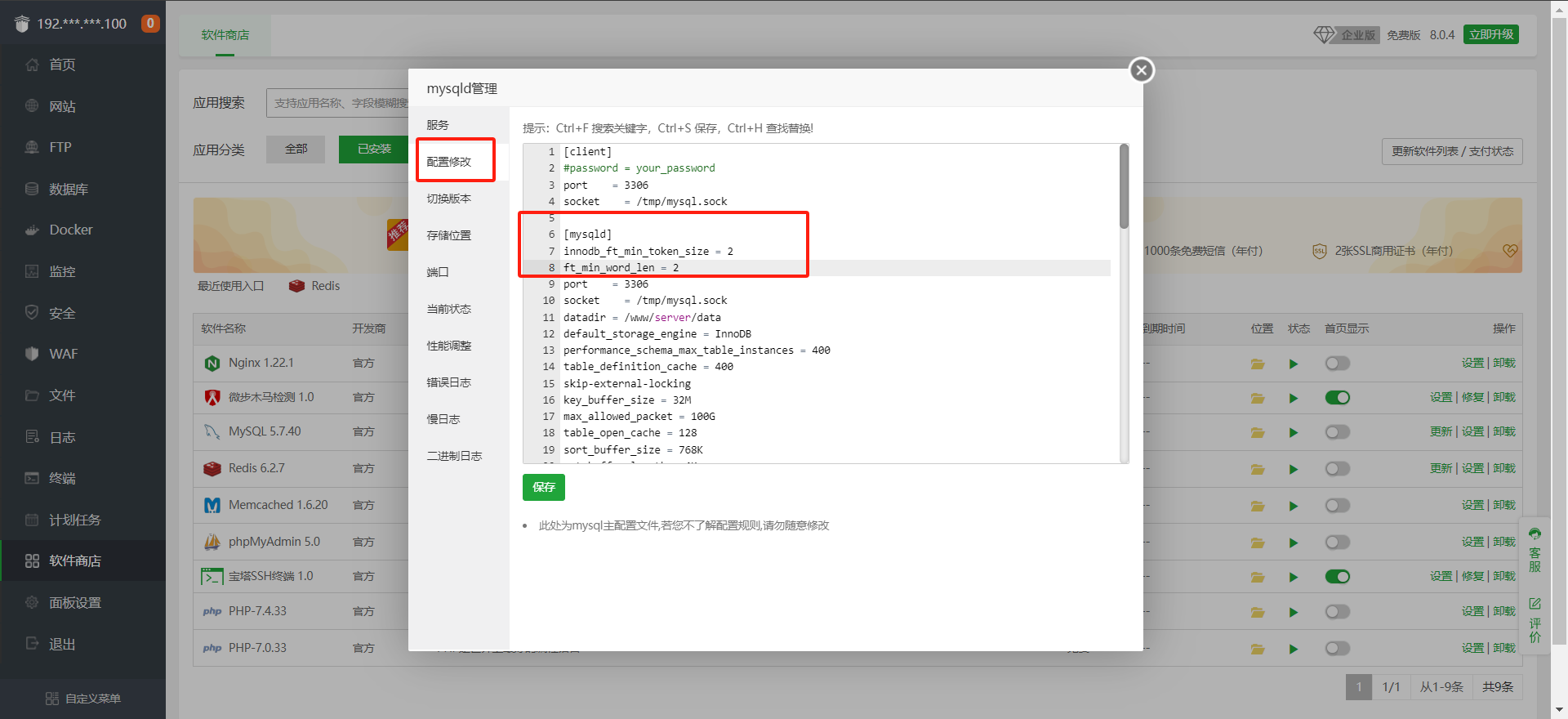The width and height of the screenshot is (1568, 719).
Task: Toggle 首页显示 for Redis 6.2.7 row
Action: coord(1337,468)
